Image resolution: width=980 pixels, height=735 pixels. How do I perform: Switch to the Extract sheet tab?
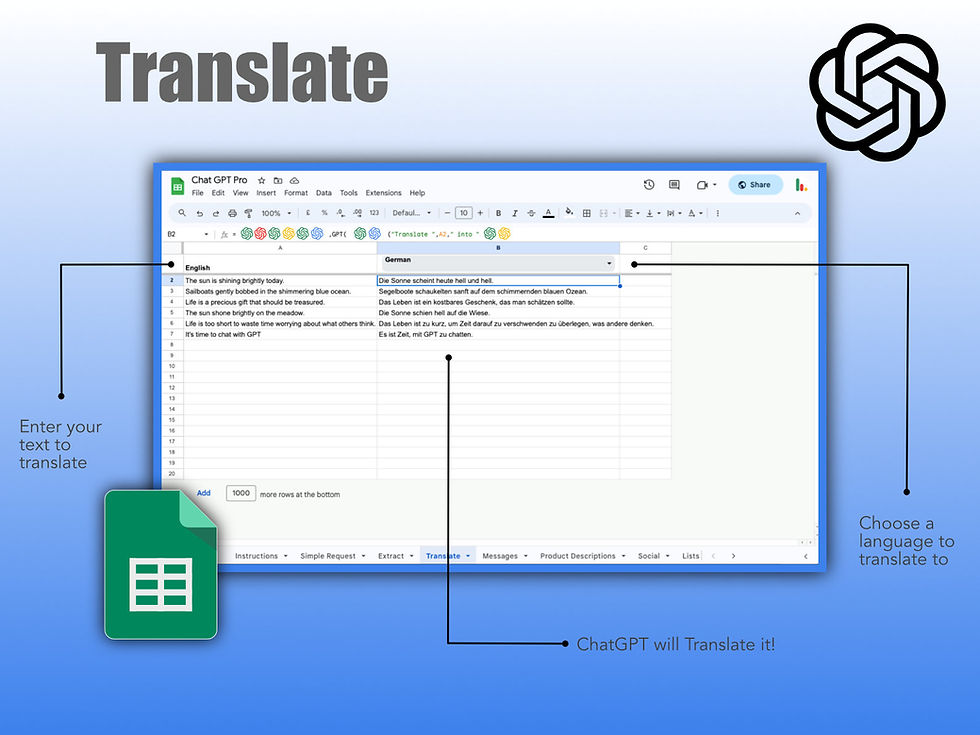(390, 555)
